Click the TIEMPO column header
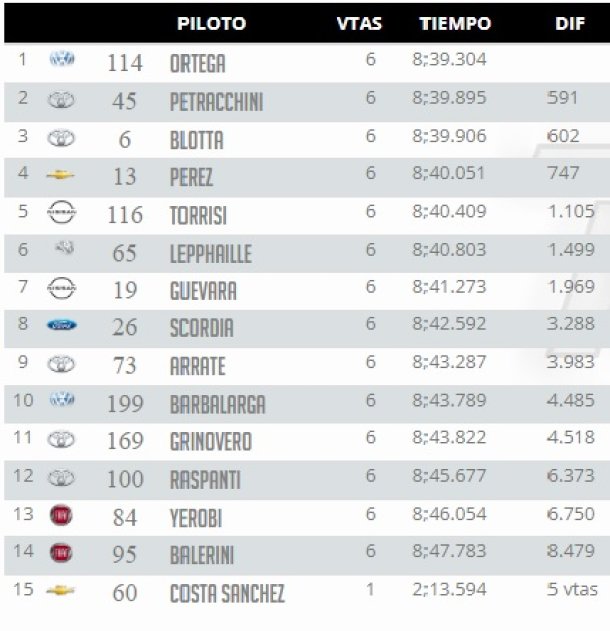The height and width of the screenshot is (631, 610). pos(455,23)
